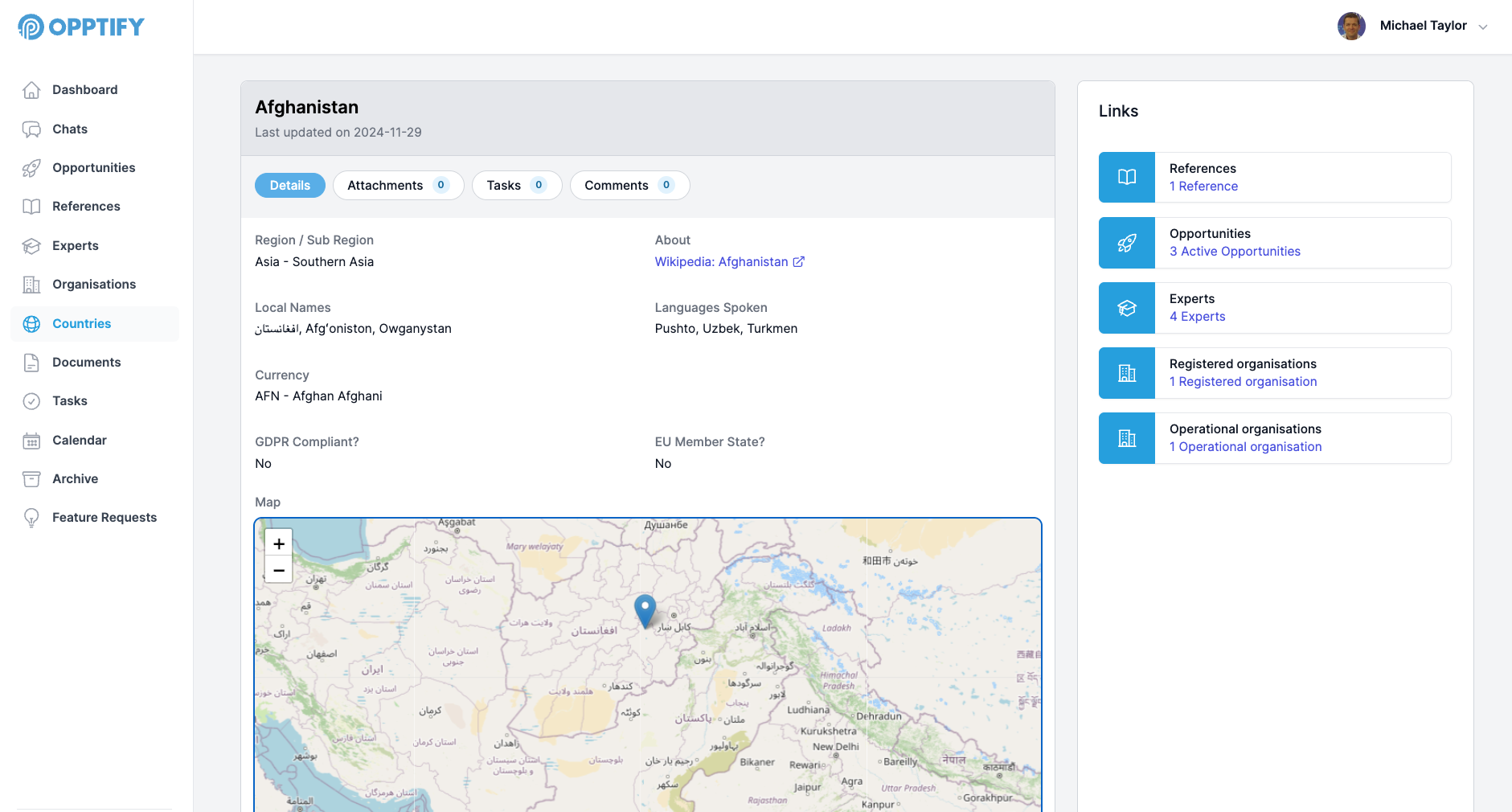Select the Dashboard icon in the sidebar
The width and height of the screenshot is (1512, 812).
(31, 89)
